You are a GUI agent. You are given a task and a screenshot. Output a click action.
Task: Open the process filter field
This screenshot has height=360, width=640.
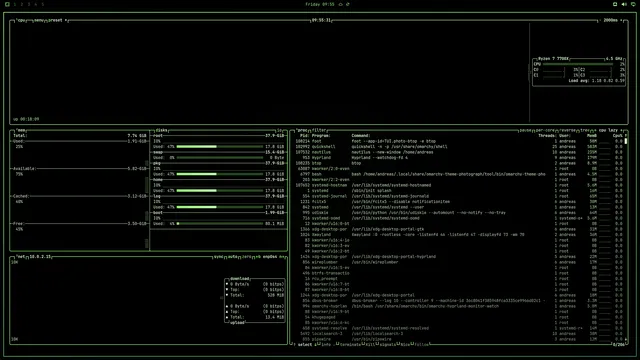coord(319,130)
